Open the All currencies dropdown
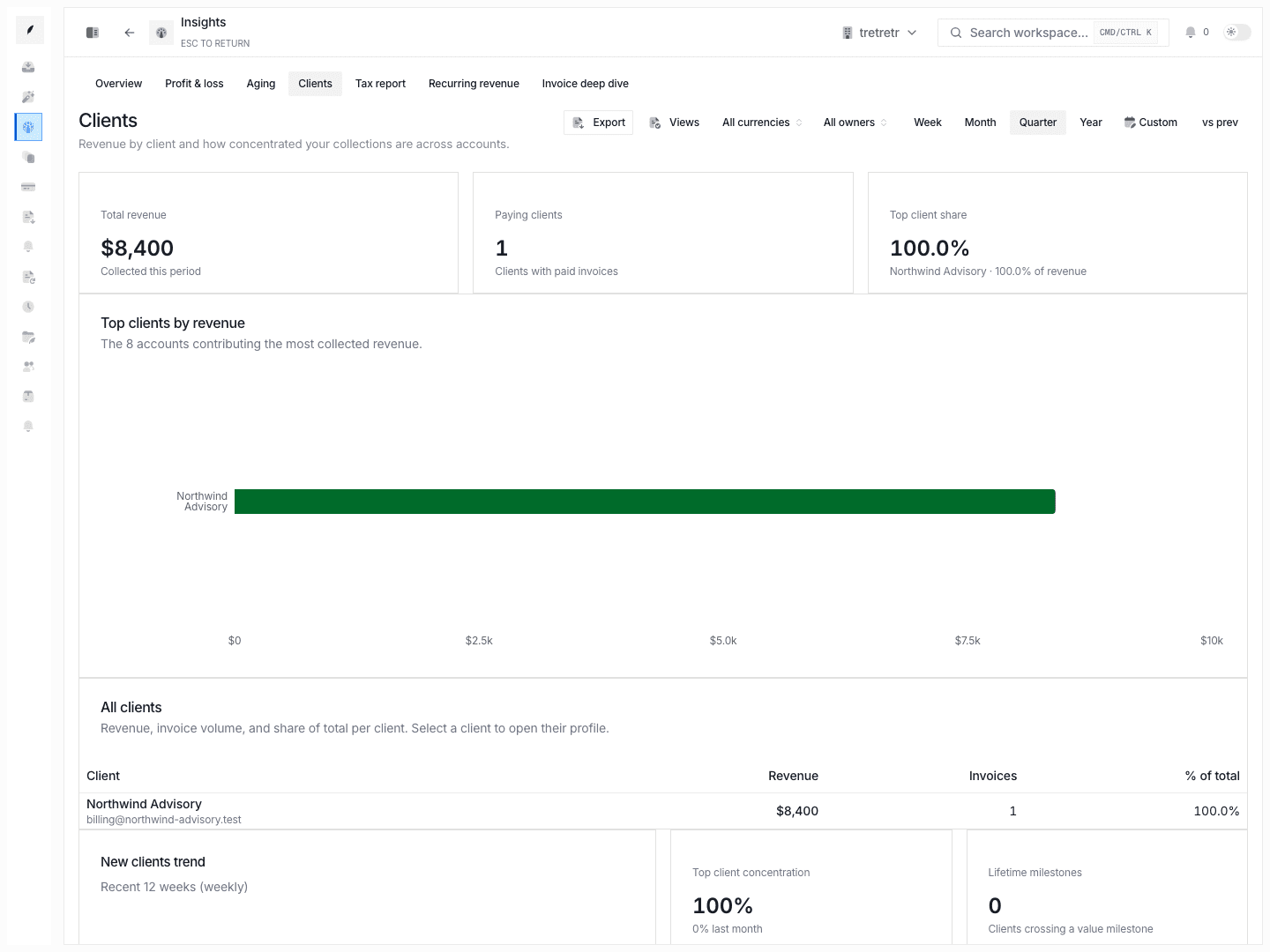1270x952 pixels. click(762, 123)
